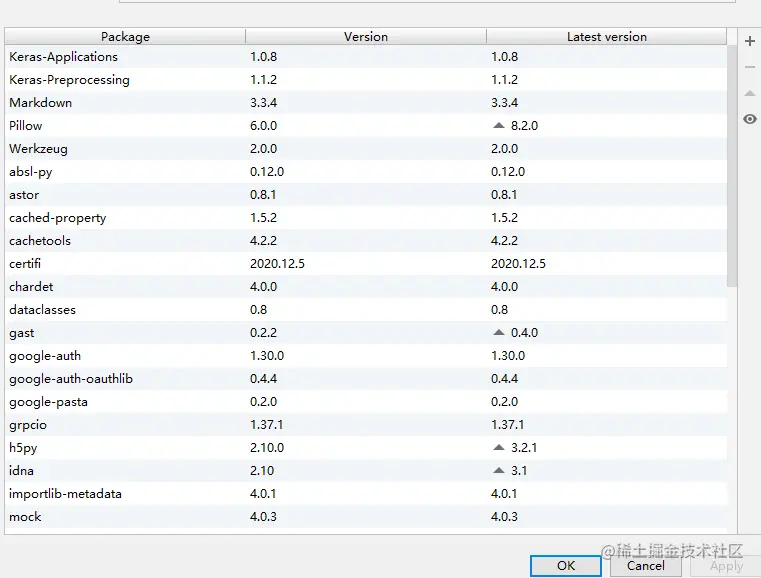Select the google-pasta package row
761x578 pixels.
pyautogui.click(x=366, y=402)
